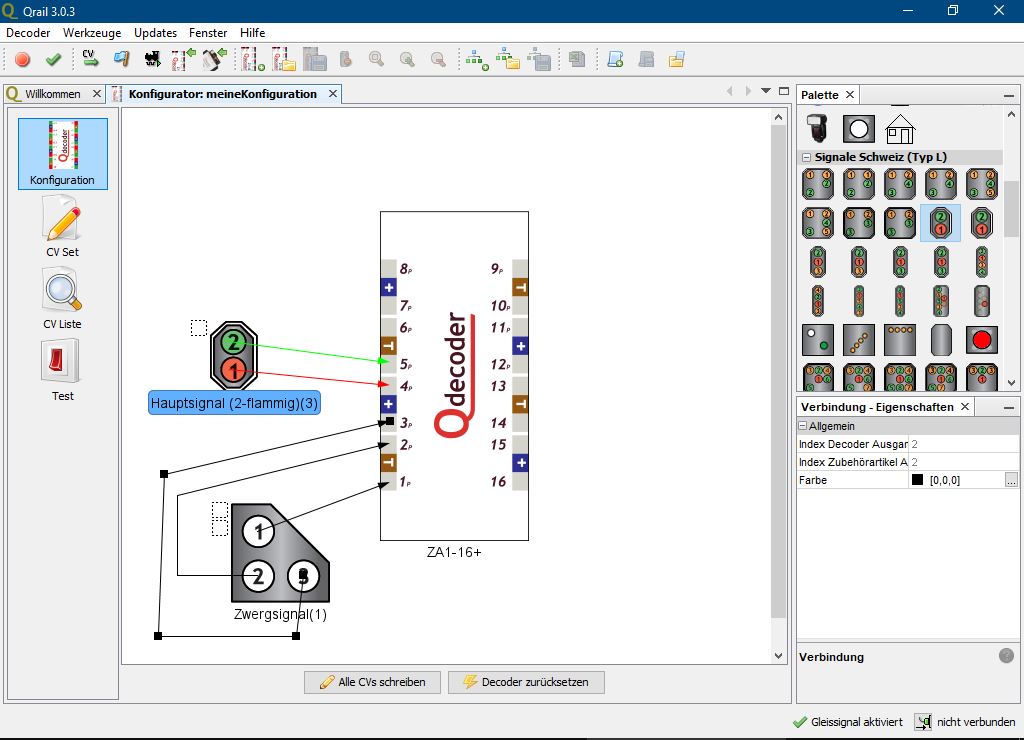Screen dimensions: 1024x740
Task: Create new decoder configuration with plus icon
Action: tap(253, 59)
